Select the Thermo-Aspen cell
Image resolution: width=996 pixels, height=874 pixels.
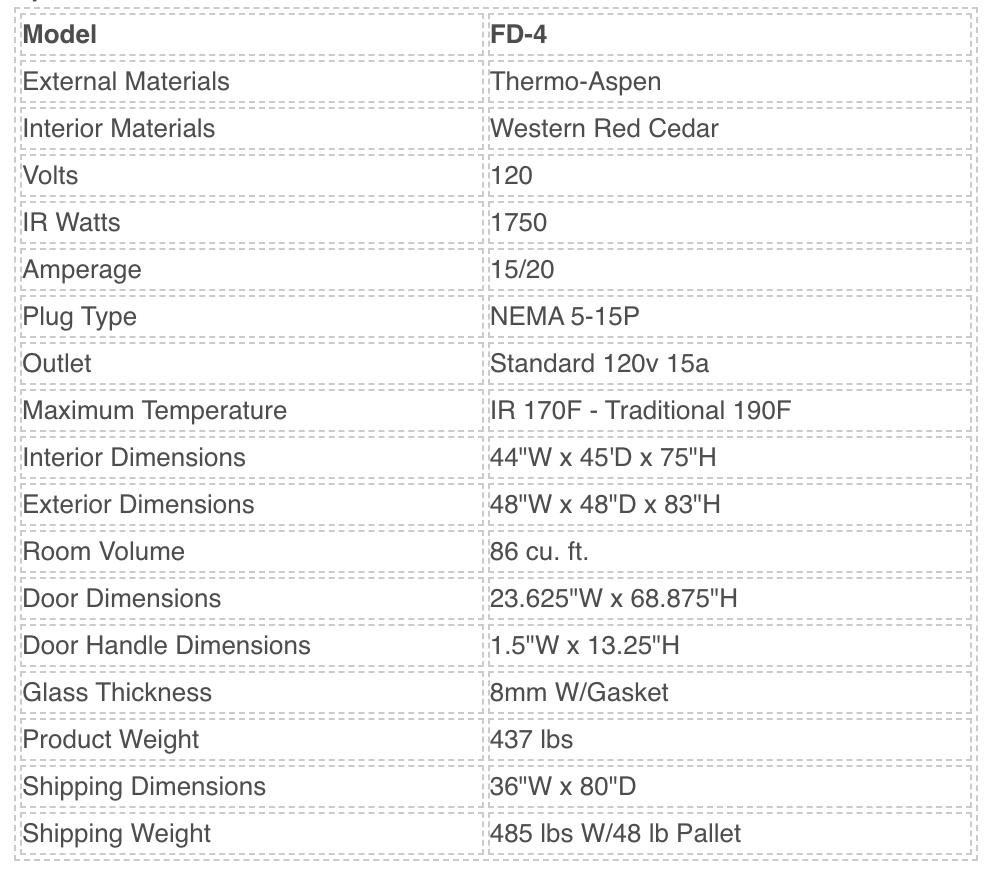pos(575,81)
